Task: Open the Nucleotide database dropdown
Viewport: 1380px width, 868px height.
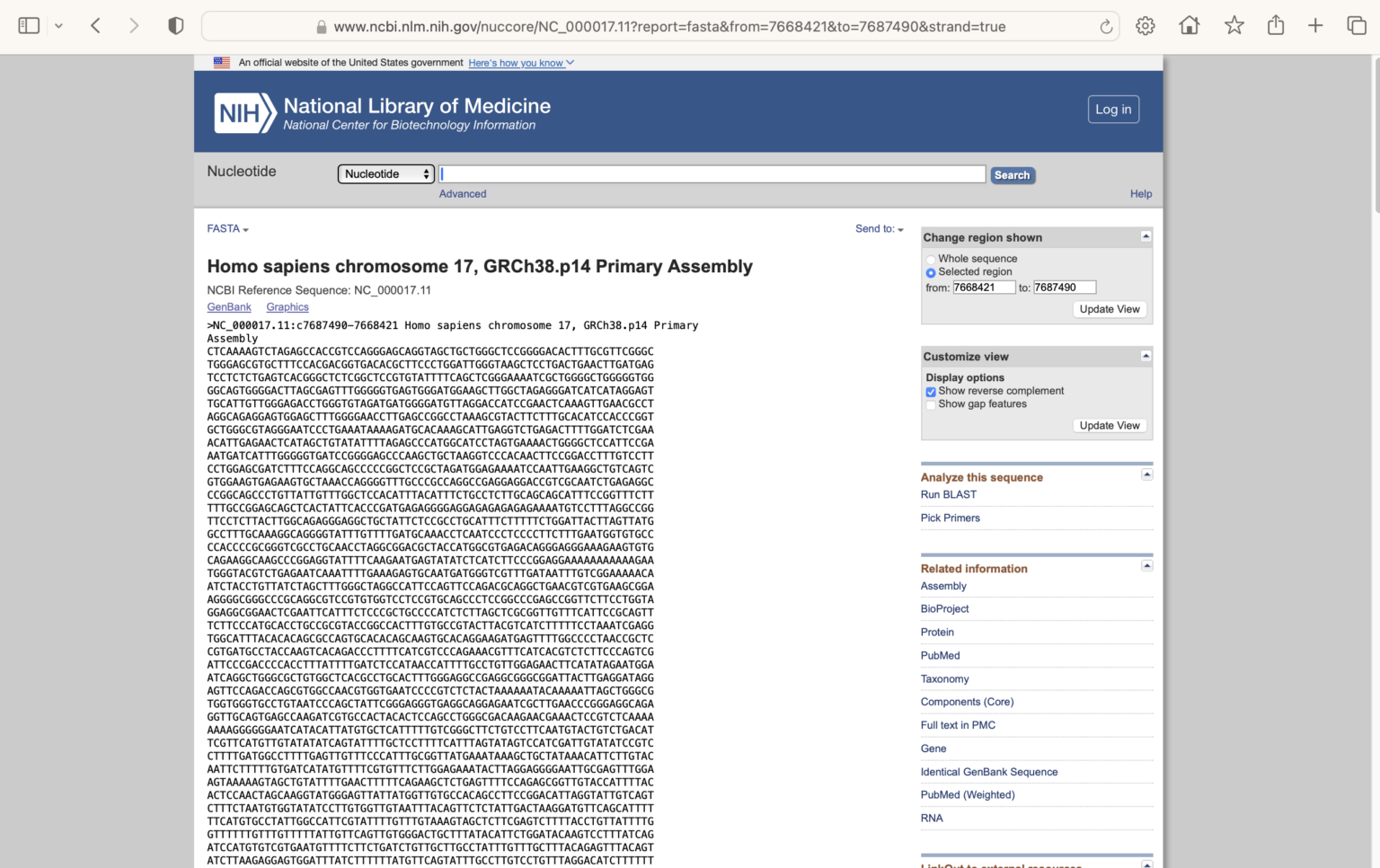Action: 385,173
